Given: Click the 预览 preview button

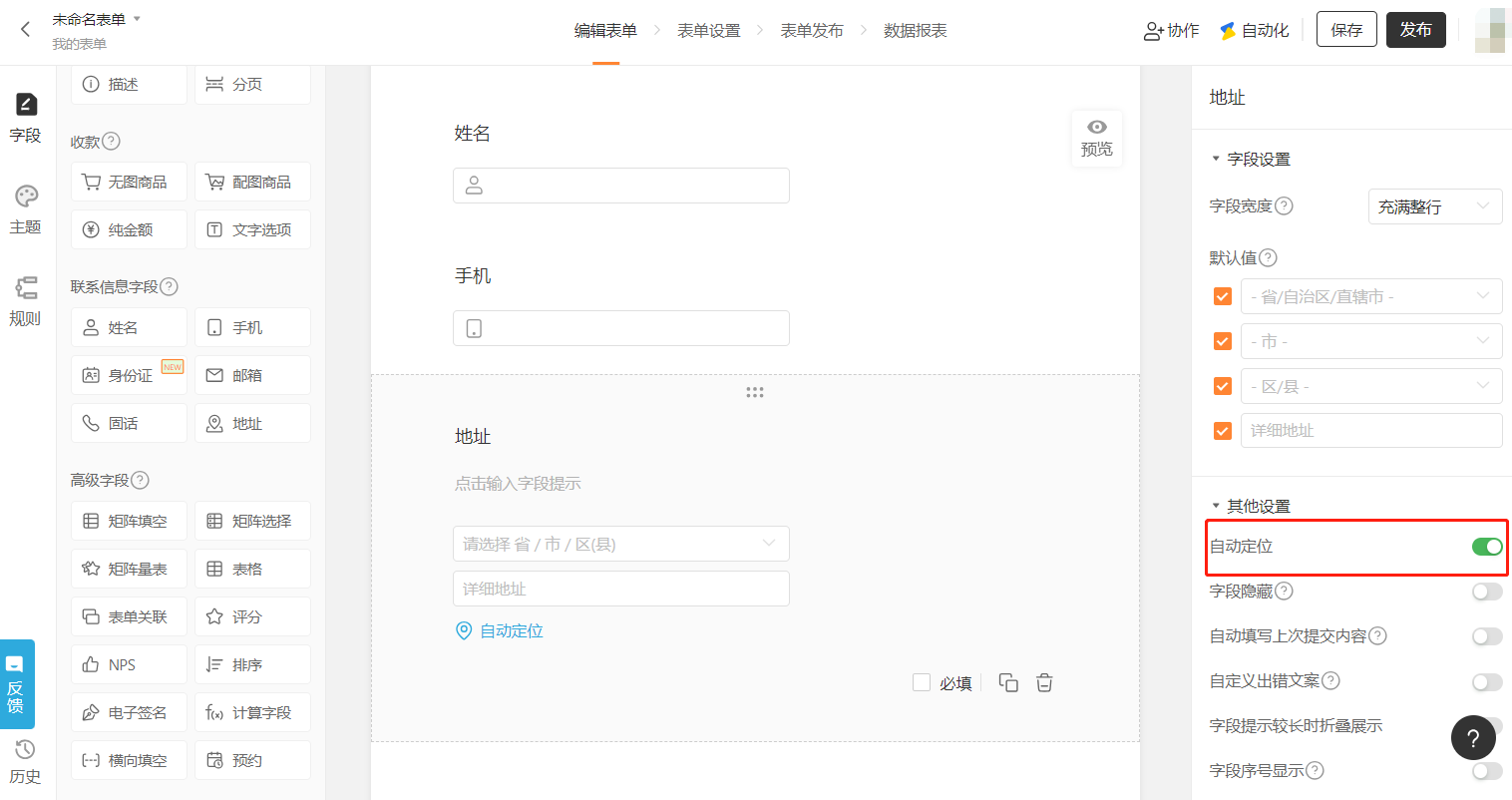Looking at the screenshot, I should tap(1097, 139).
